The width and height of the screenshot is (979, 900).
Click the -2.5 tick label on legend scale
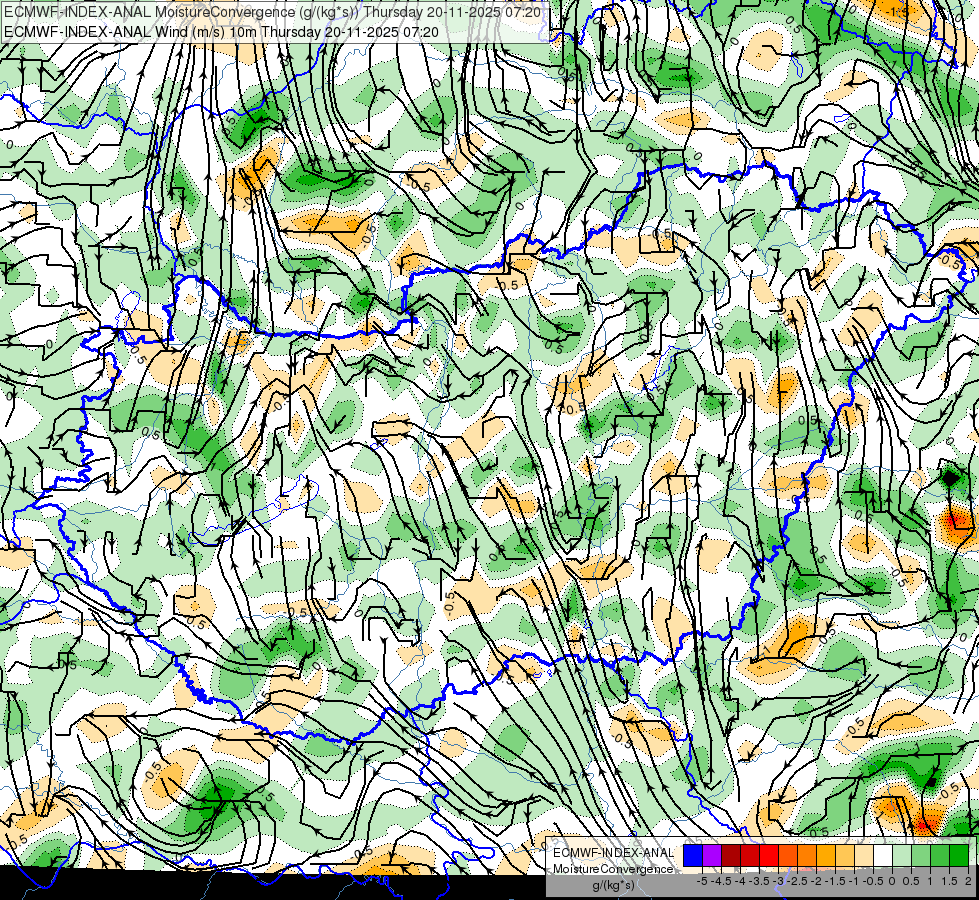pos(798,881)
